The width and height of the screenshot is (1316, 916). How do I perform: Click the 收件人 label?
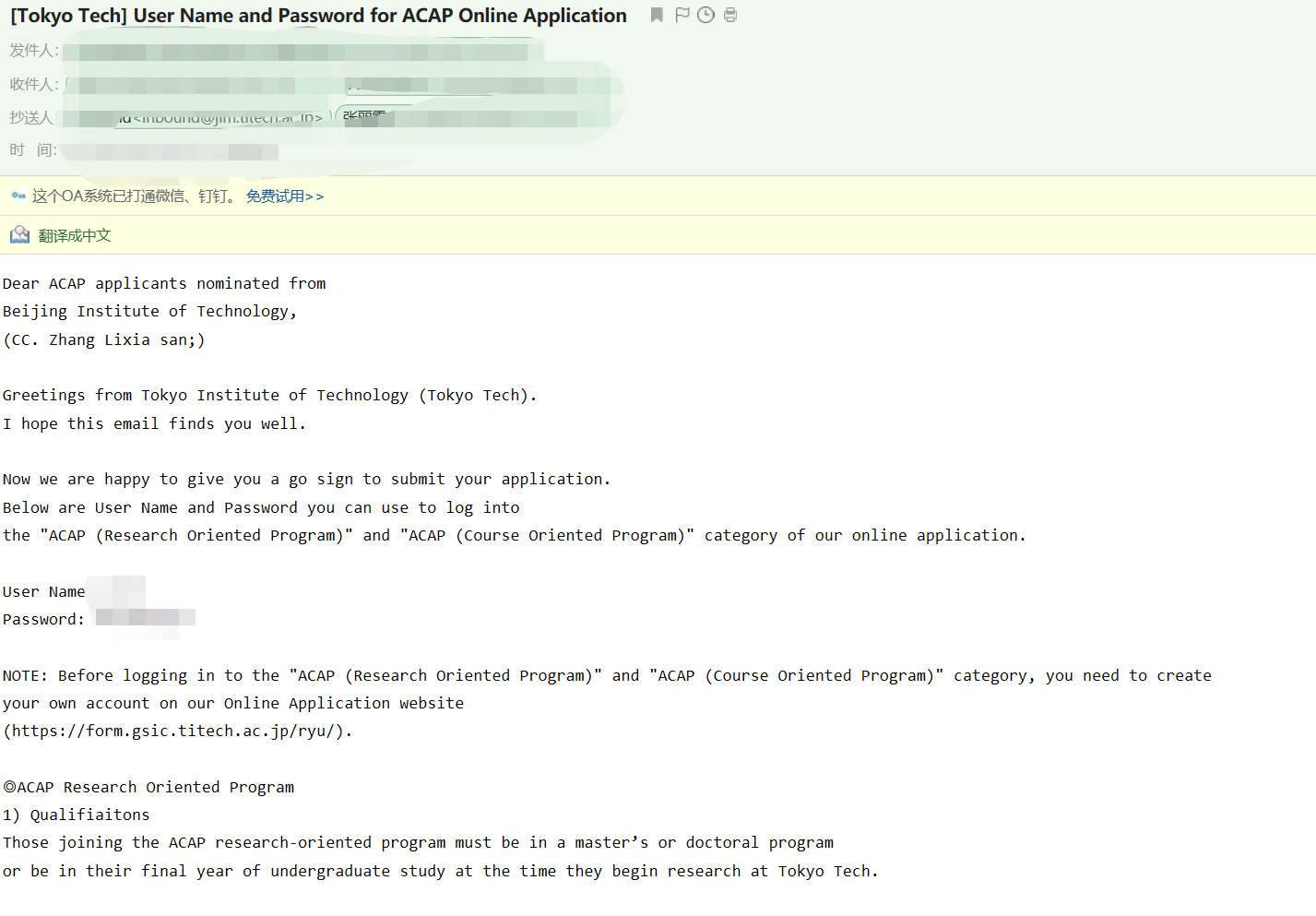click(x=34, y=84)
